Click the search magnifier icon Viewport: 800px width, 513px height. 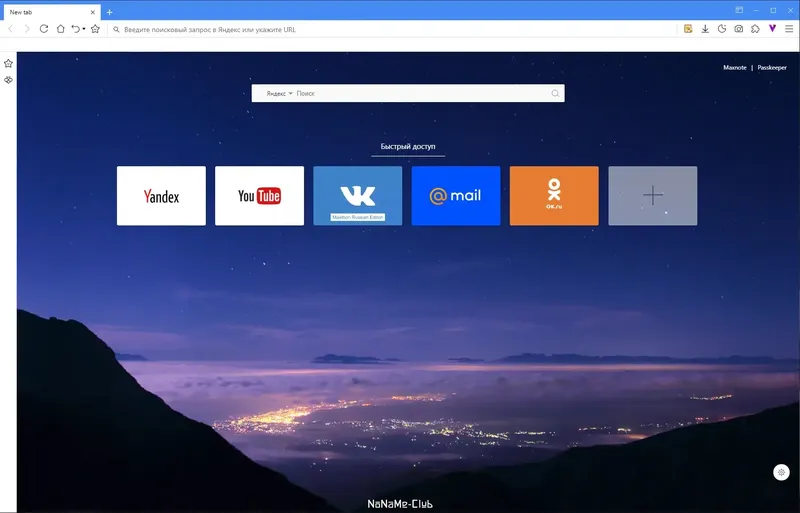coord(555,93)
